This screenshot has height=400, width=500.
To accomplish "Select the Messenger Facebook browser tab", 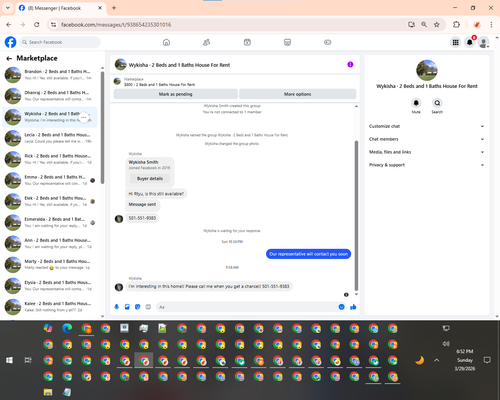I will 61,8.
